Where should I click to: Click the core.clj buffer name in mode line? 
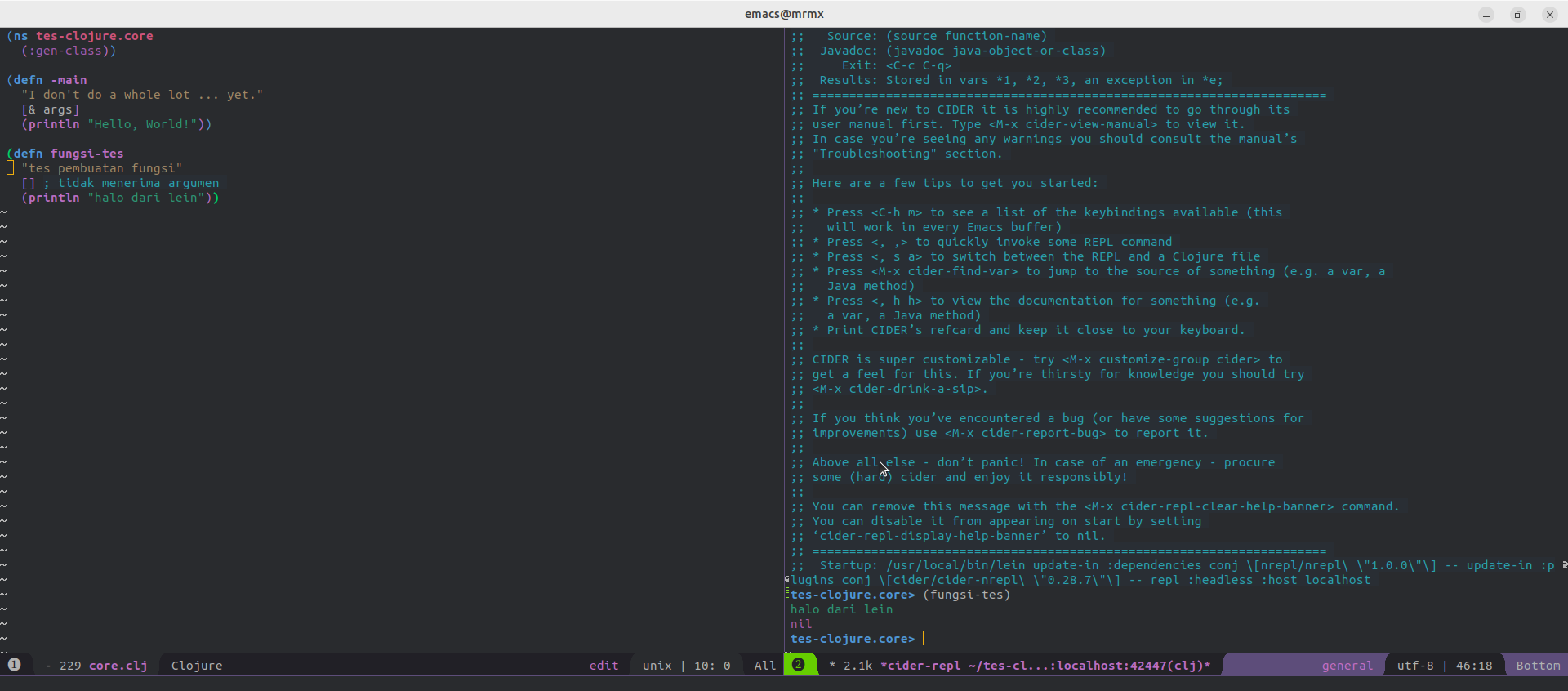118,666
